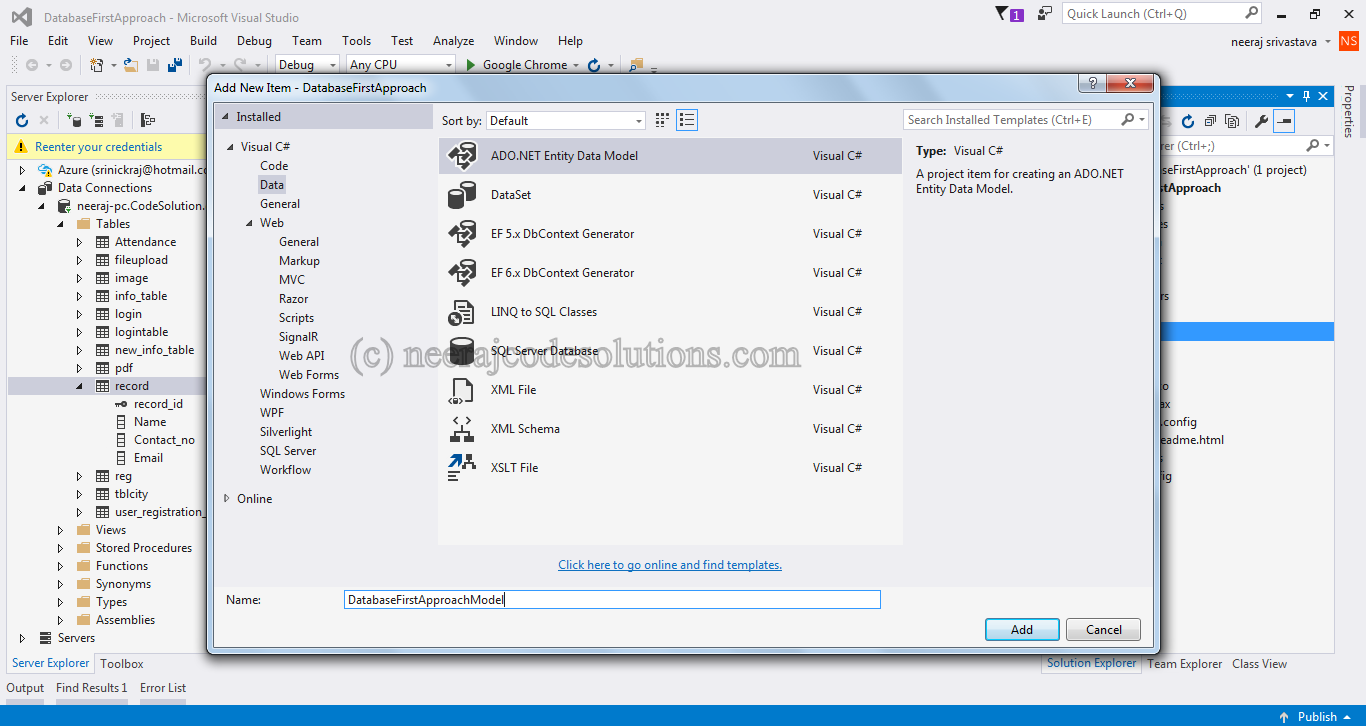Screen dimensions: 1366x726
Task: Collapse the record table in Server Explorer
Action: (x=80, y=386)
